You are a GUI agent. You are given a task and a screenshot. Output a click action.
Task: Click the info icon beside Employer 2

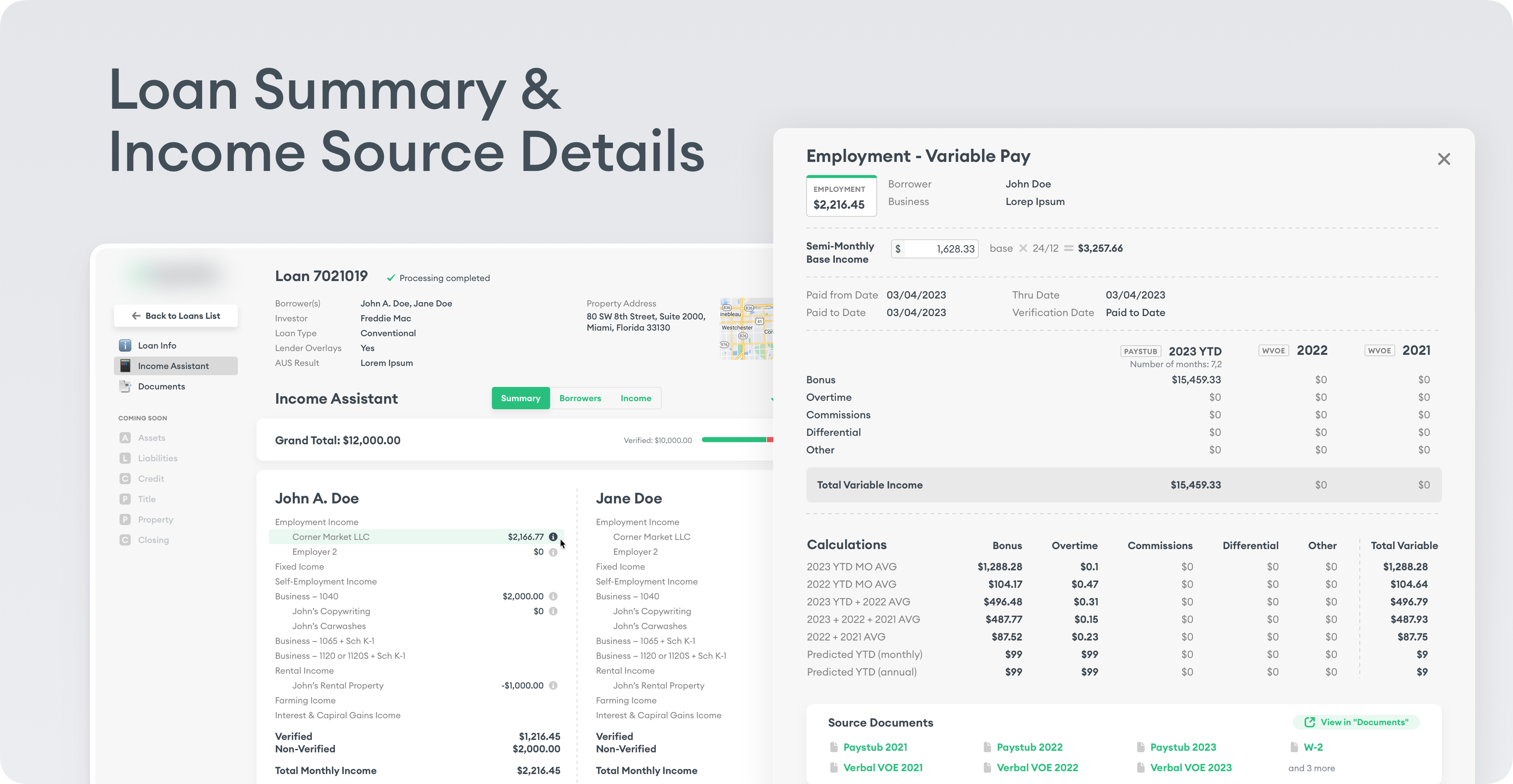[553, 552]
